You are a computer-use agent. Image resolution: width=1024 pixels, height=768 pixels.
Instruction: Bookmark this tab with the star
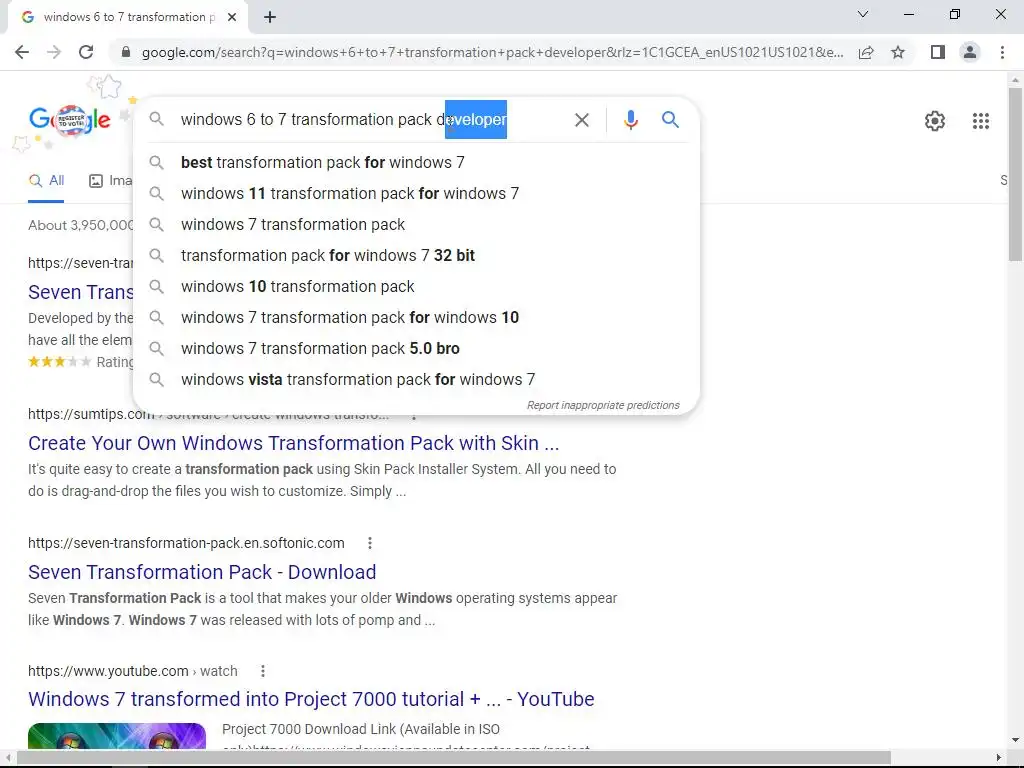[x=898, y=52]
